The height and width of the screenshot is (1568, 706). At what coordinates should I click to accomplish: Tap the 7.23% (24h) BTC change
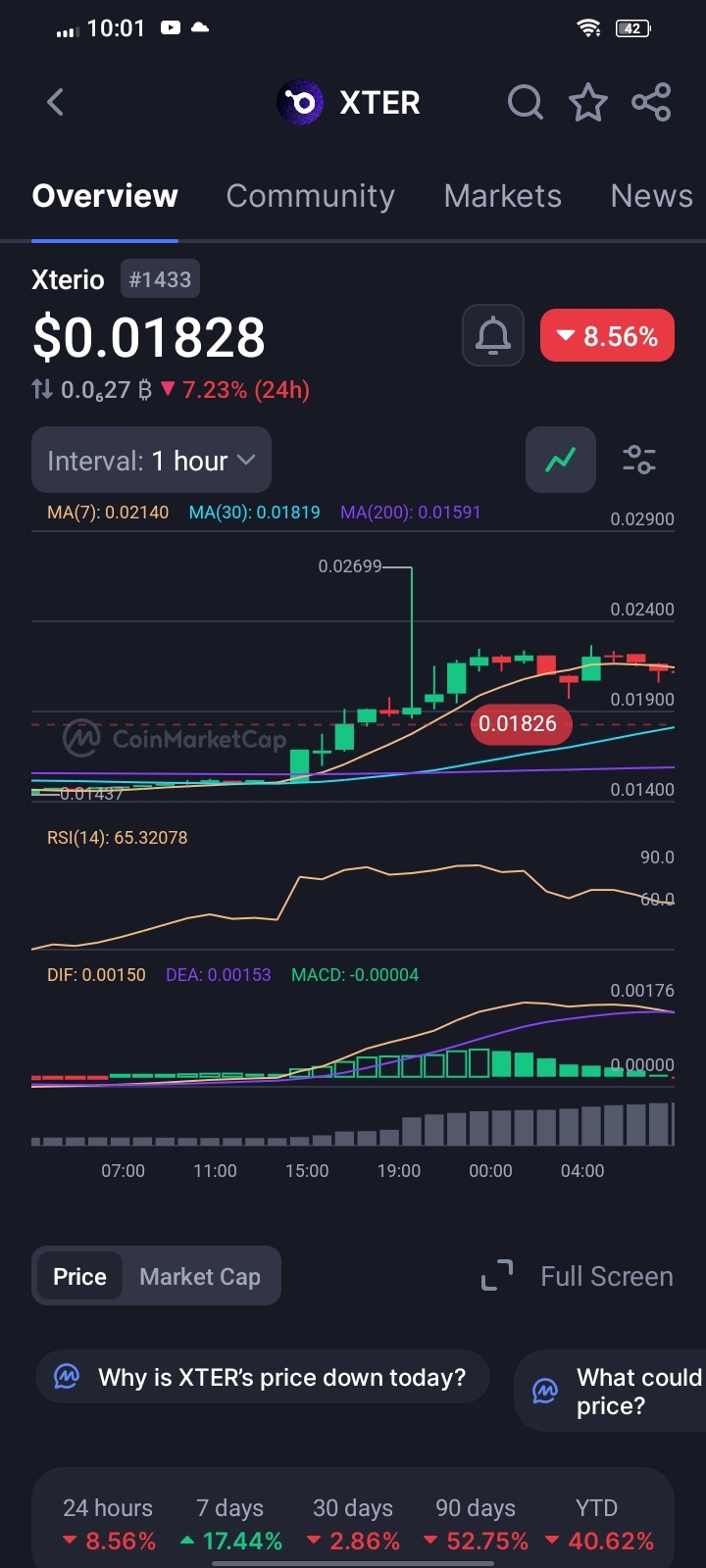[x=235, y=390]
